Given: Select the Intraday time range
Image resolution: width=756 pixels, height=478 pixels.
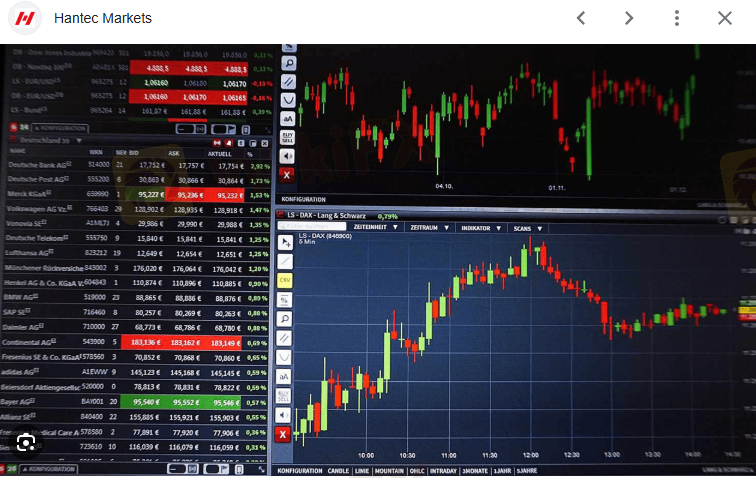Looking at the screenshot, I should 443,471.
